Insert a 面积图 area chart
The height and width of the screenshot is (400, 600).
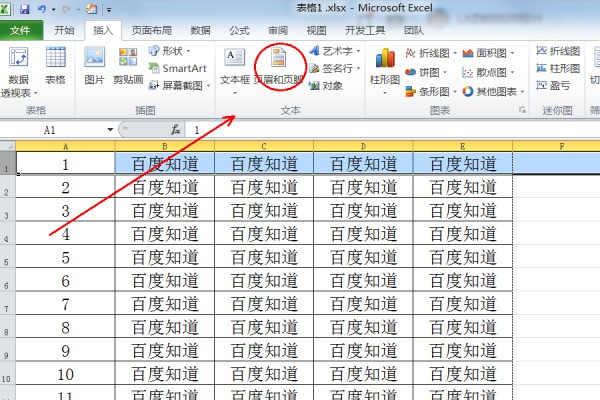(x=488, y=53)
